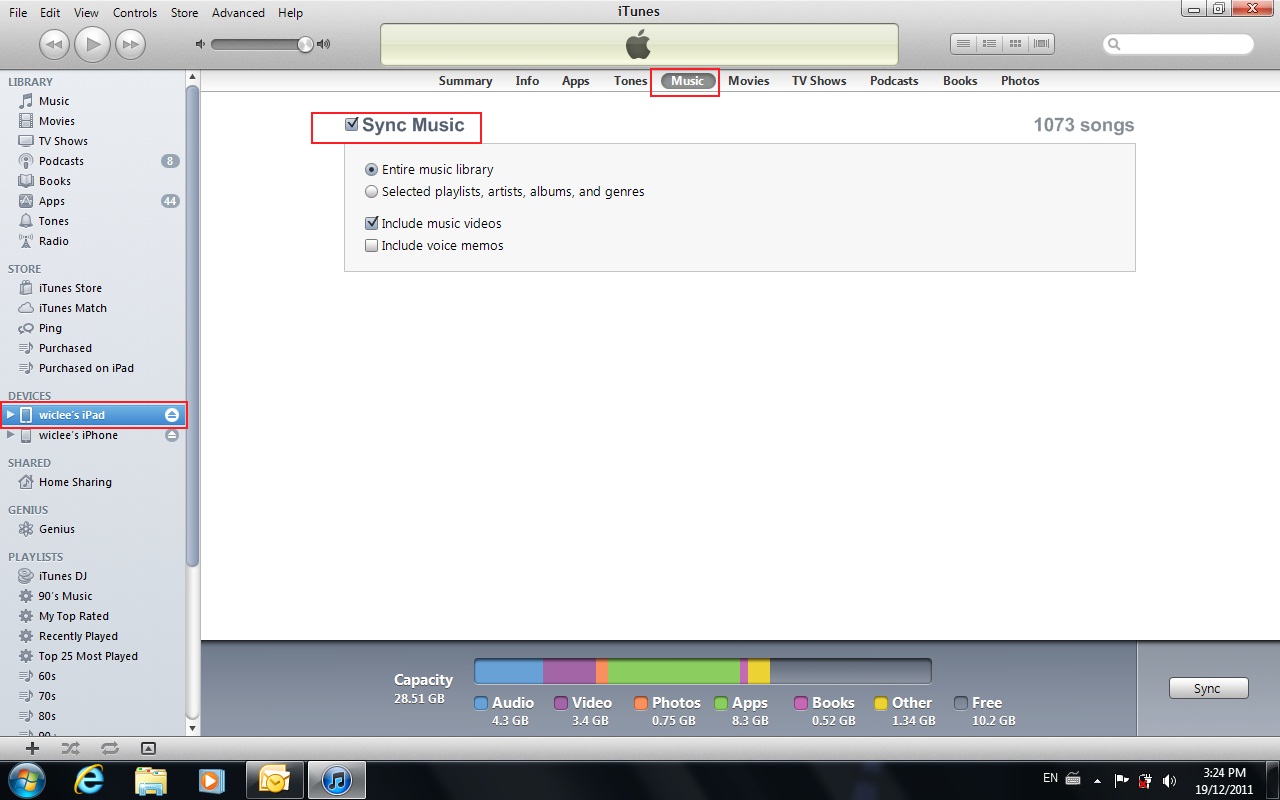Screen dimensions: 1280x800
Task: Open the Purchased playlist
Action: pos(65,348)
